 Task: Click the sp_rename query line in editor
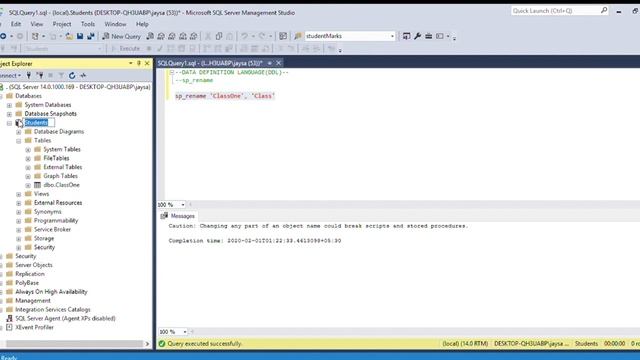[225, 96]
